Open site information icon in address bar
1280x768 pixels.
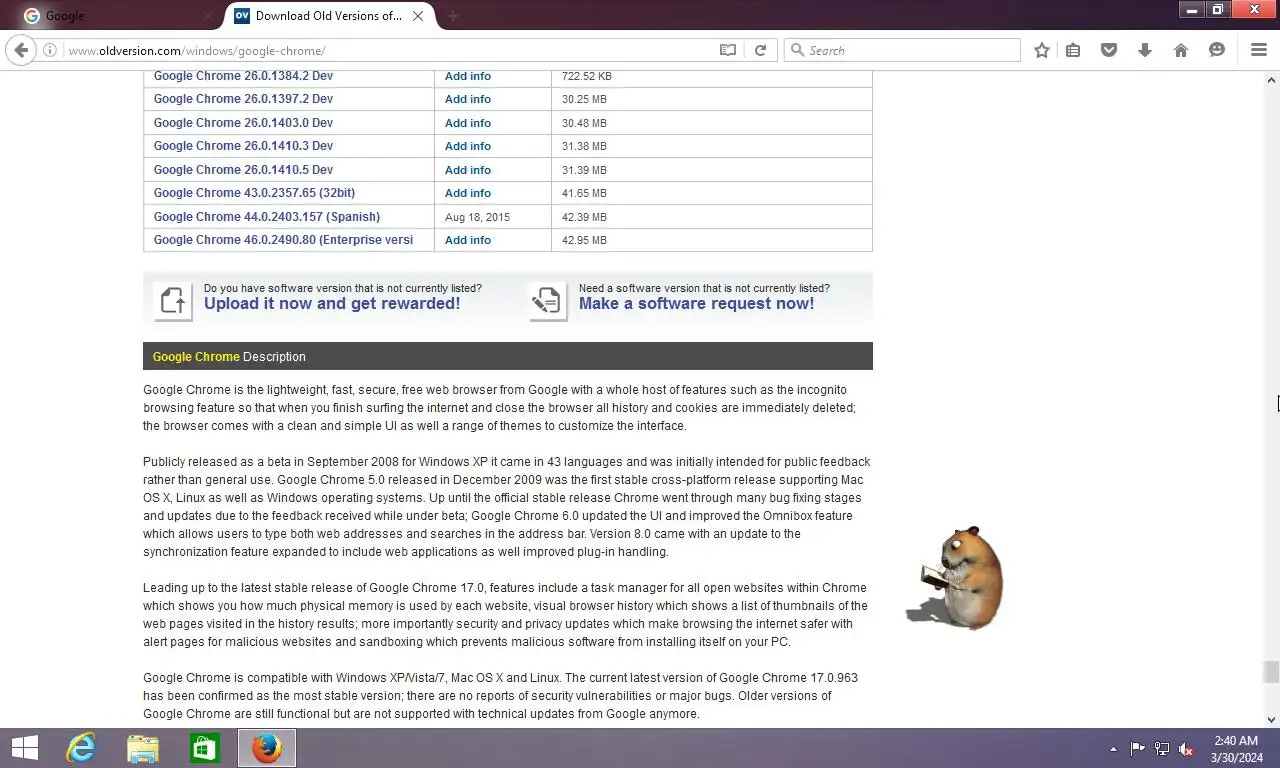pyautogui.click(x=50, y=50)
